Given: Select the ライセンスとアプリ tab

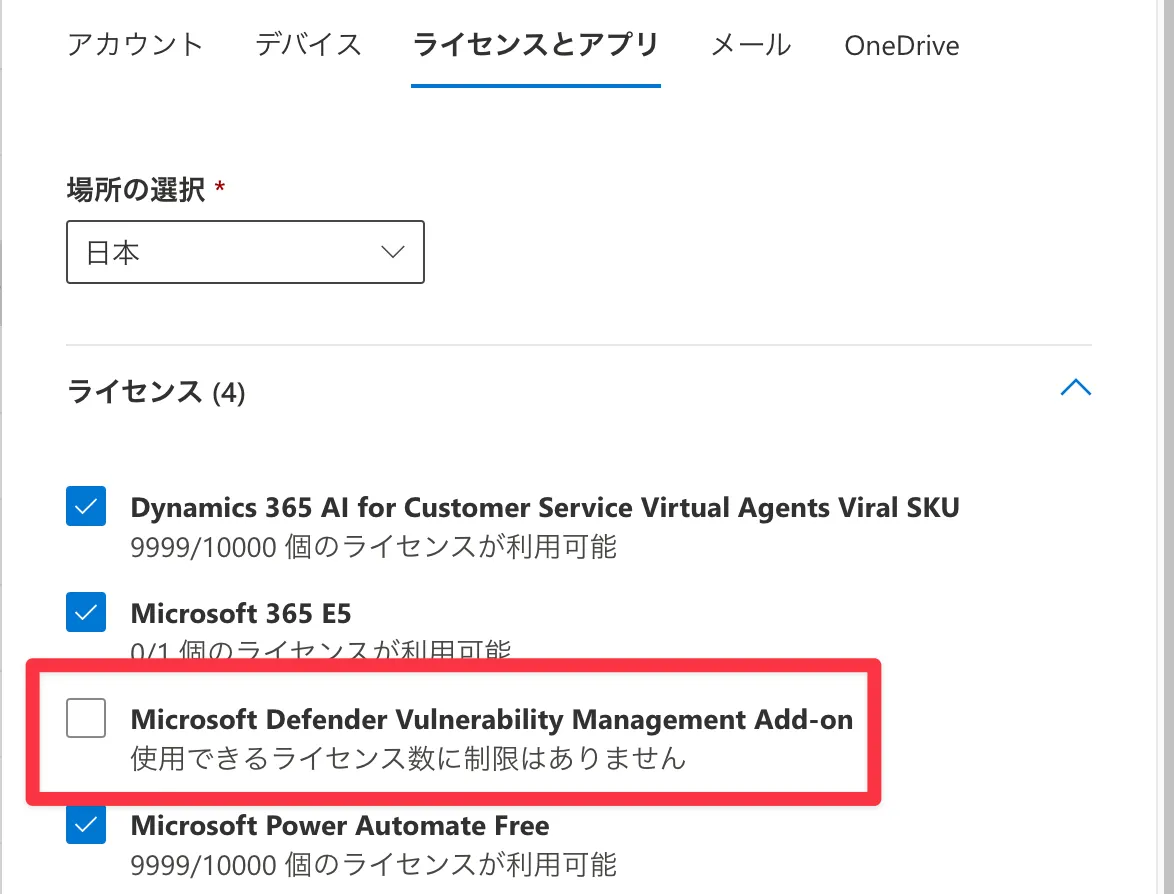Looking at the screenshot, I should [x=536, y=45].
